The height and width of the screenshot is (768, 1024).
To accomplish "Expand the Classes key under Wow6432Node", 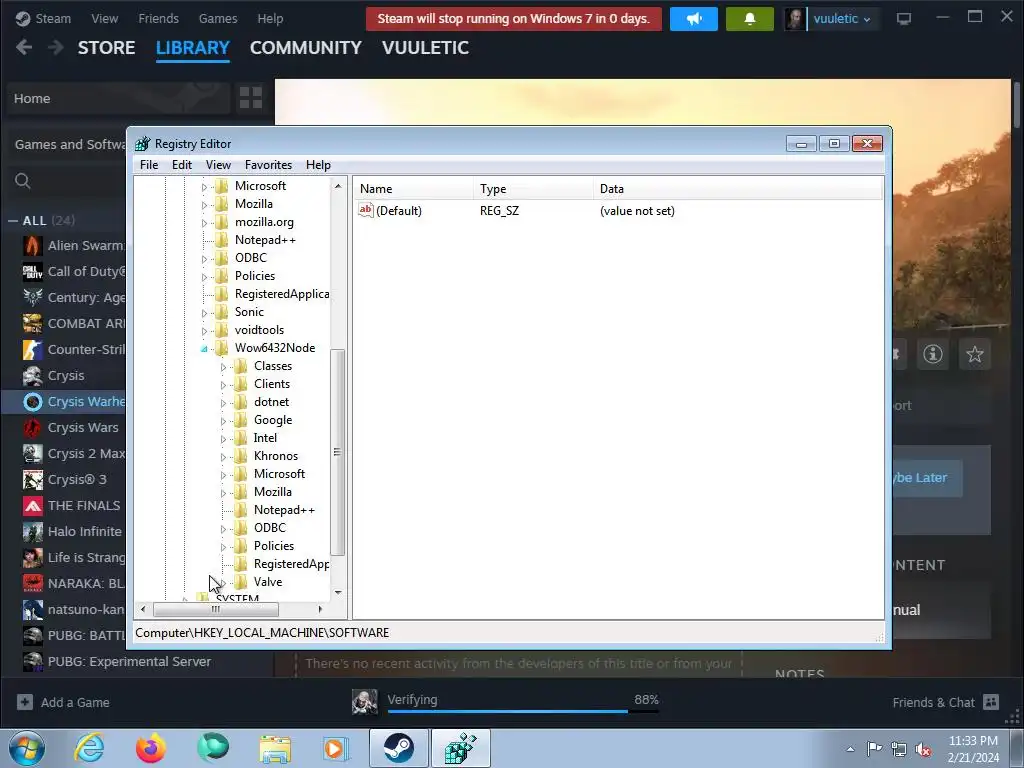I will pos(223,367).
